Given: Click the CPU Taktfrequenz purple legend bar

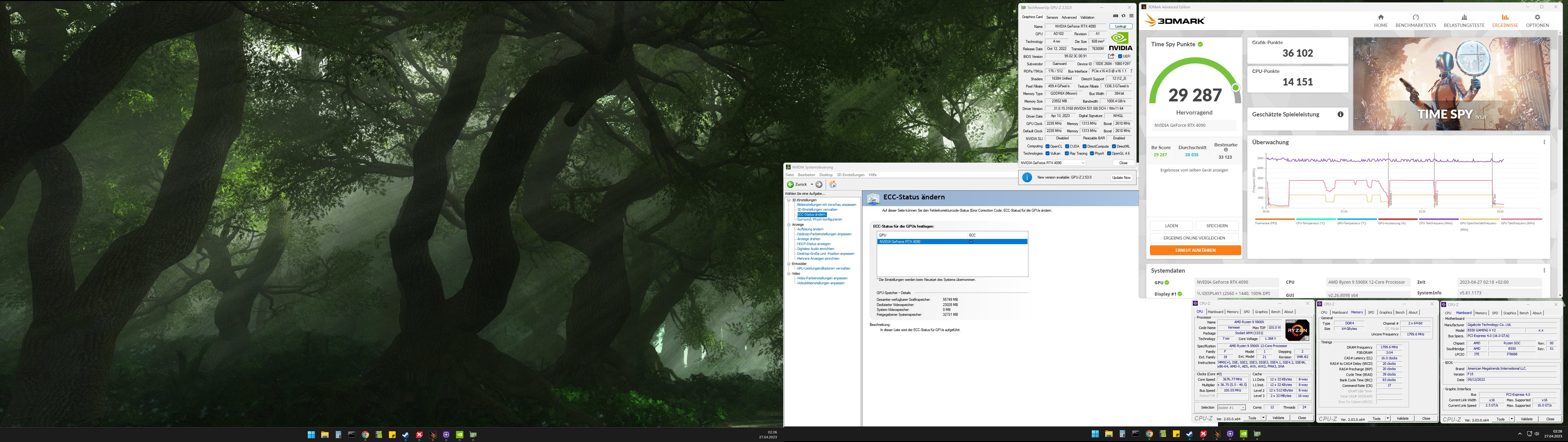Looking at the screenshot, I should (x=1439, y=219).
